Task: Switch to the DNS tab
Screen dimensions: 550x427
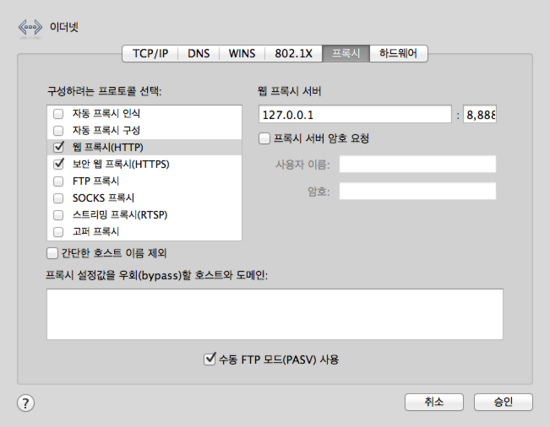Action: coord(199,53)
